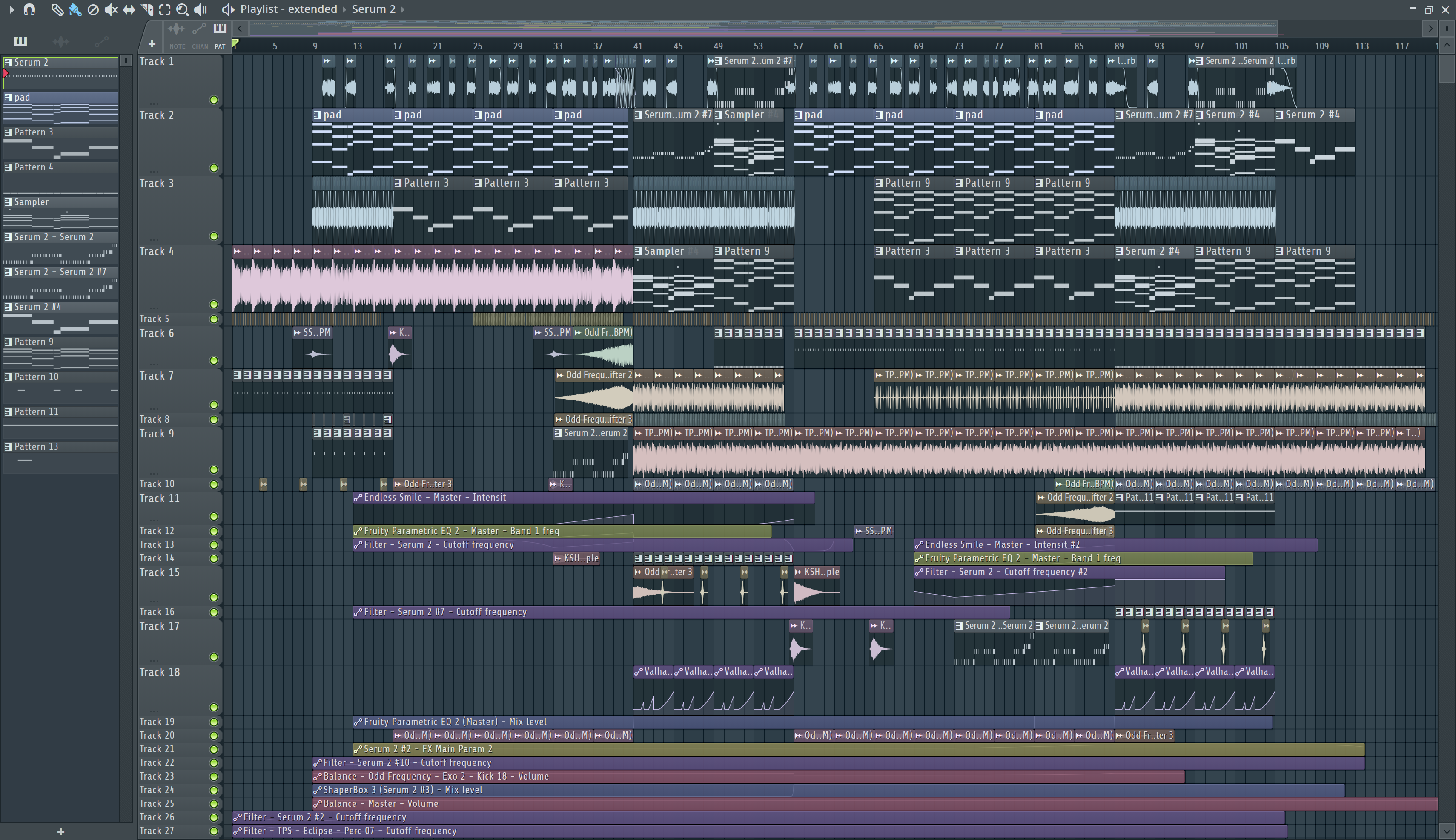Select pad pattern in picker

click(60, 108)
